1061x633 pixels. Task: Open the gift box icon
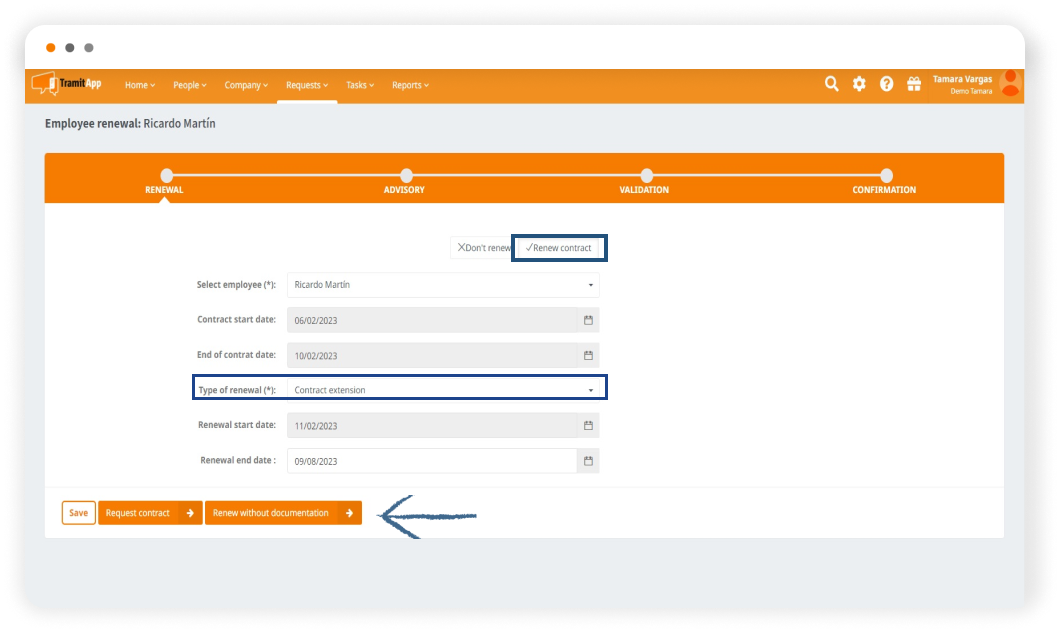[x=913, y=84]
